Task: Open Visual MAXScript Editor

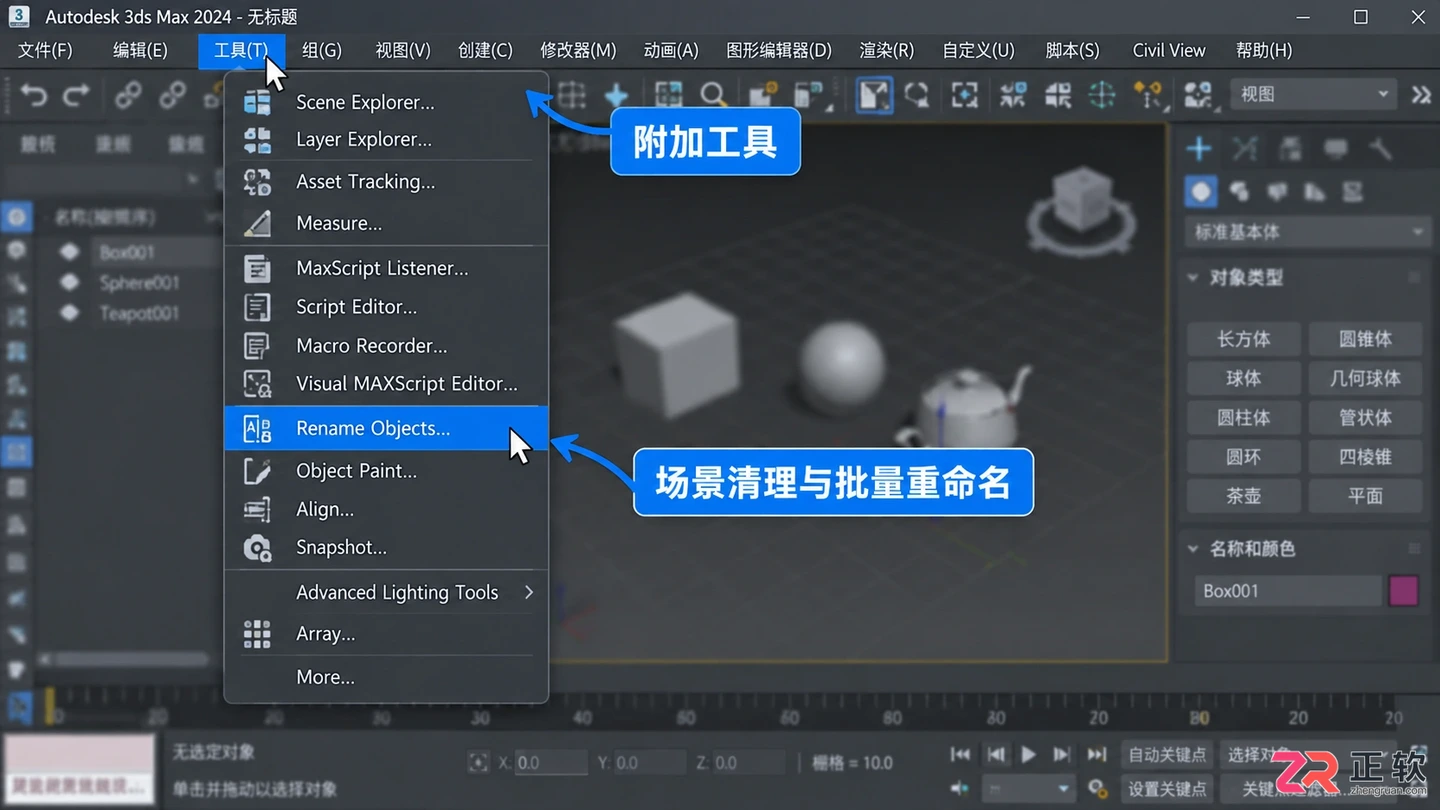Action: 386,384
